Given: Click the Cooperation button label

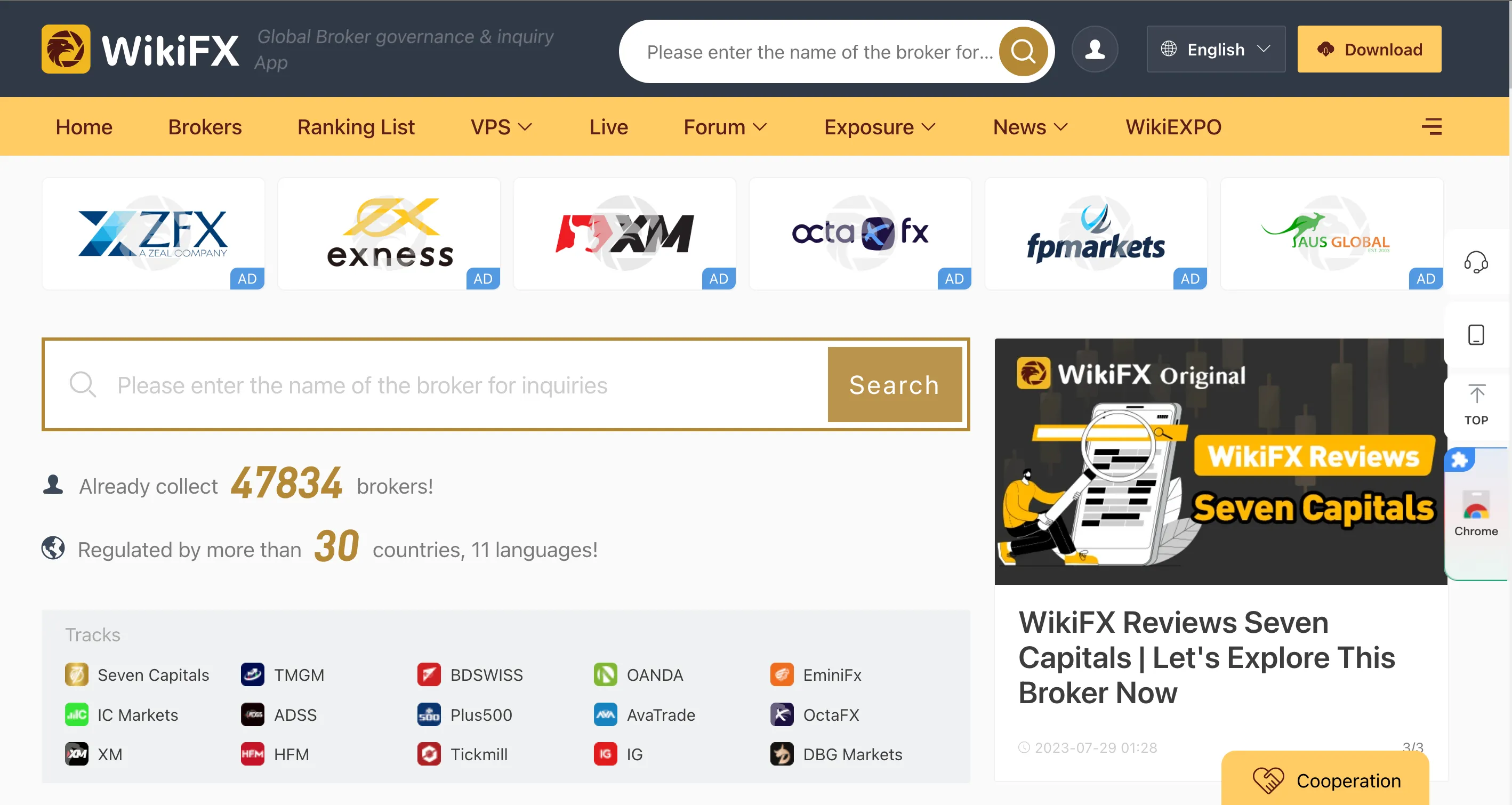Looking at the screenshot, I should pyautogui.click(x=1349, y=780).
